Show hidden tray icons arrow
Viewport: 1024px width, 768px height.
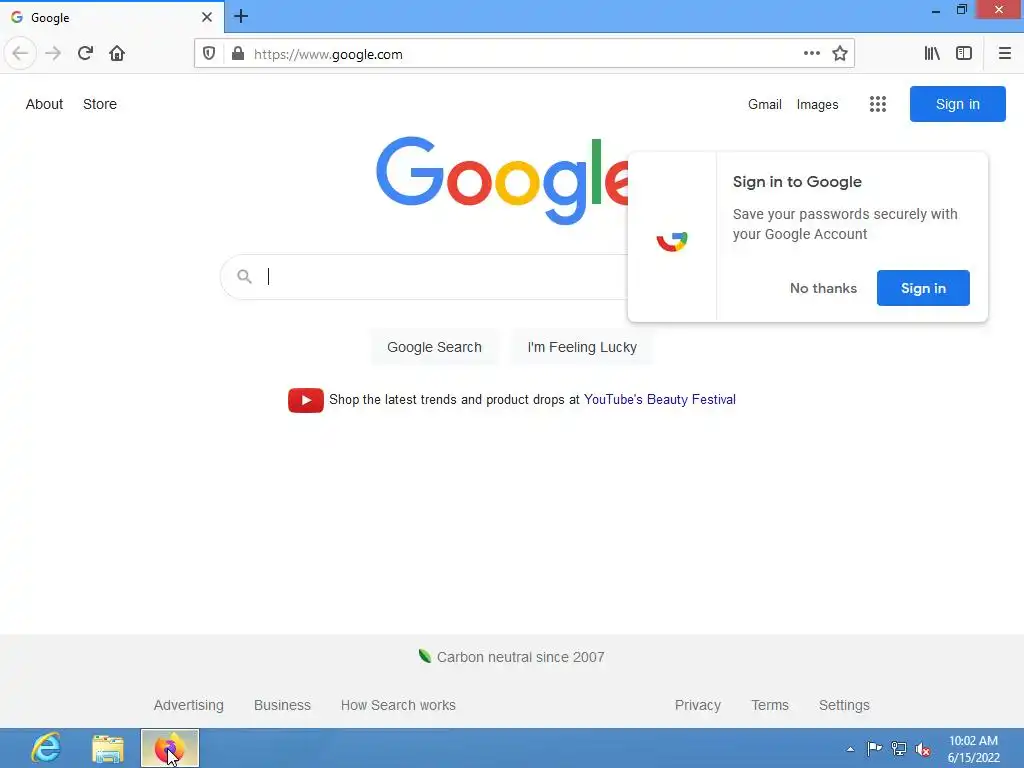850,749
